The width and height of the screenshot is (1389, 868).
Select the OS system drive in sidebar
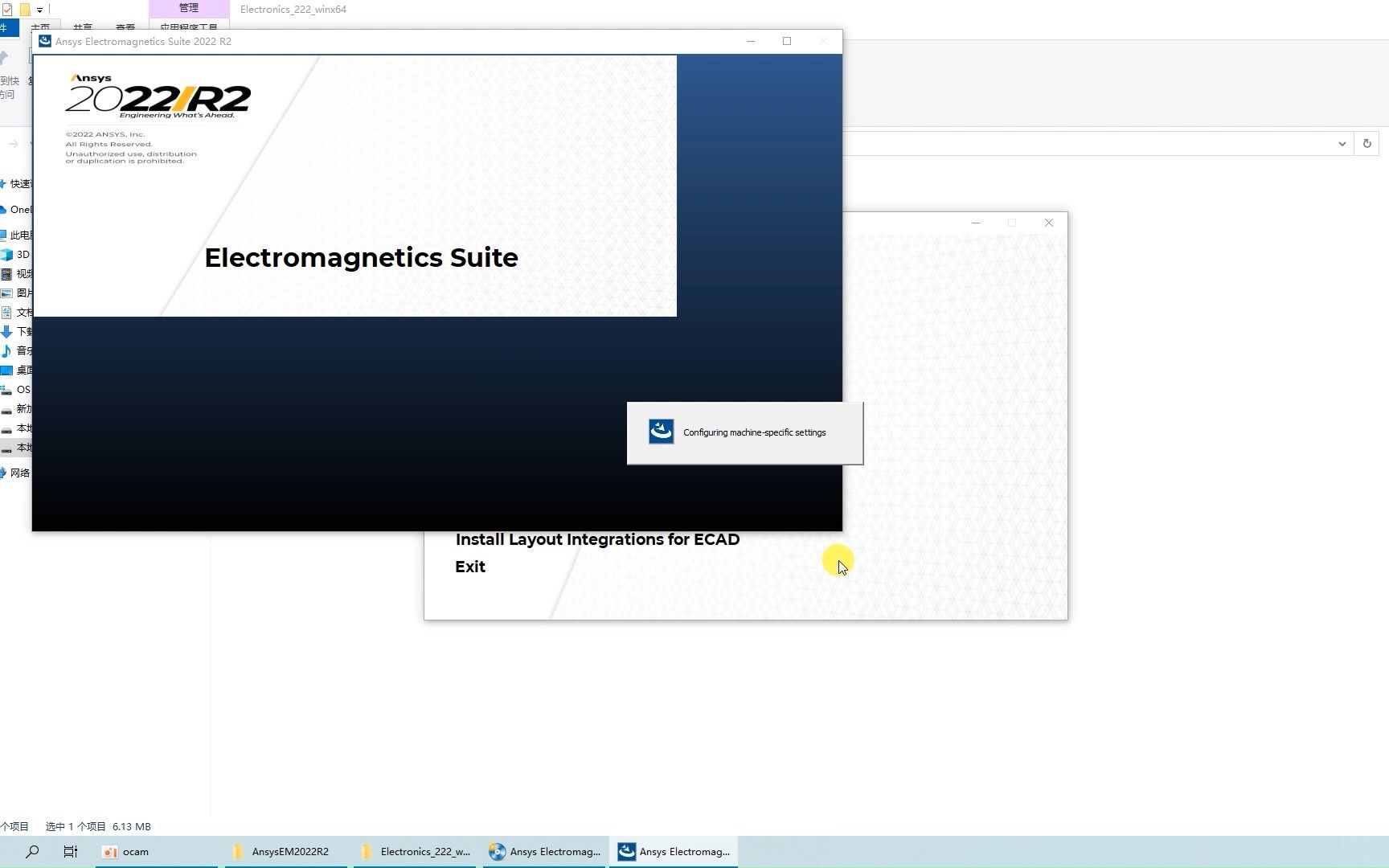pyautogui.click(x=16, y=390)
